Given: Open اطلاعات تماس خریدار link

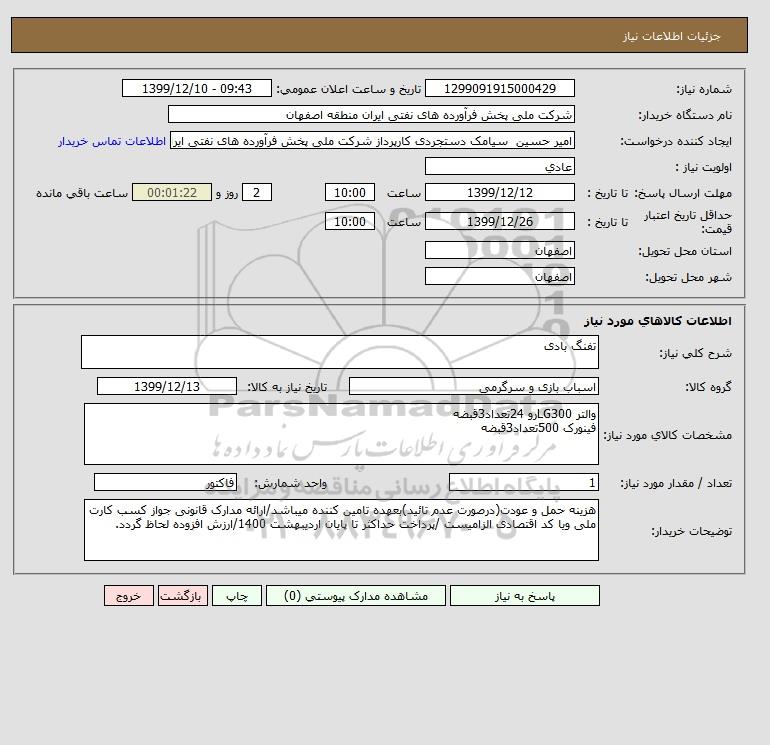Looking at the screenshot, I should [x=112, y=141].
